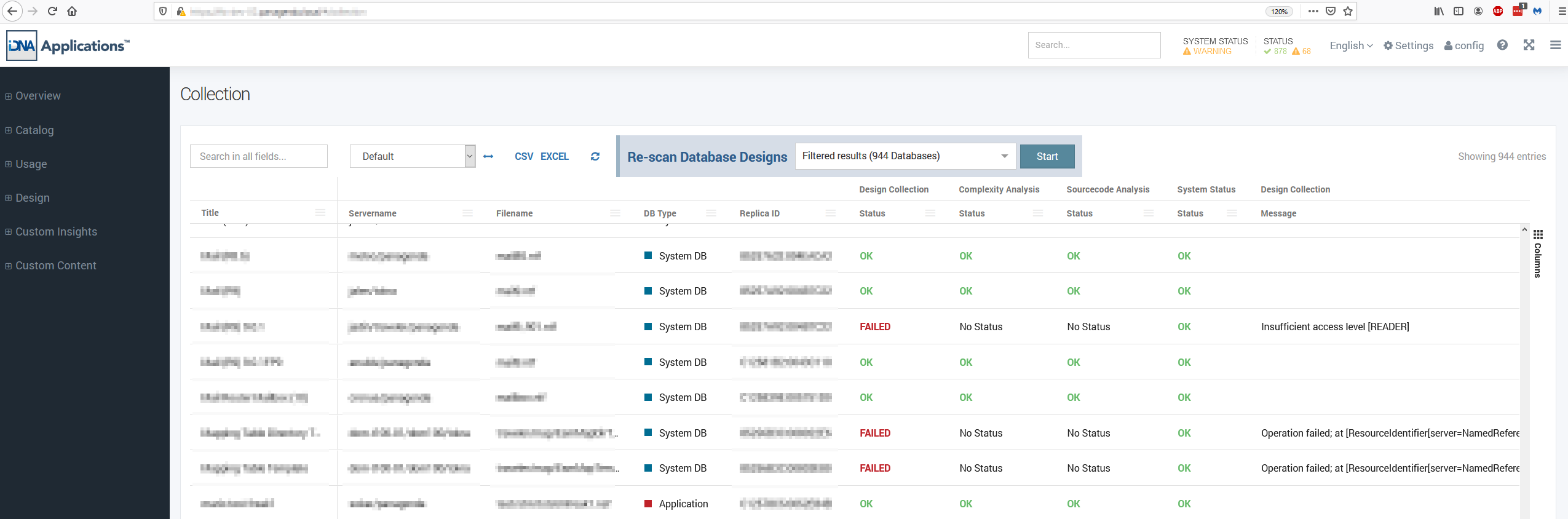Open System Status column menu icon
This screenshot has width=1568, height=519.
(1232, 213)
